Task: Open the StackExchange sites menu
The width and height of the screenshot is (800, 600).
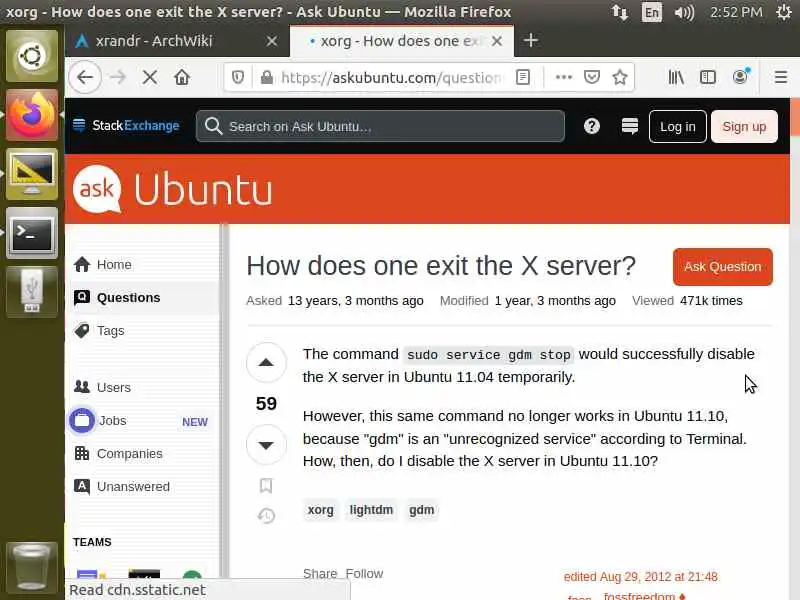Action: pyautogui.click(x=126, y=126)
